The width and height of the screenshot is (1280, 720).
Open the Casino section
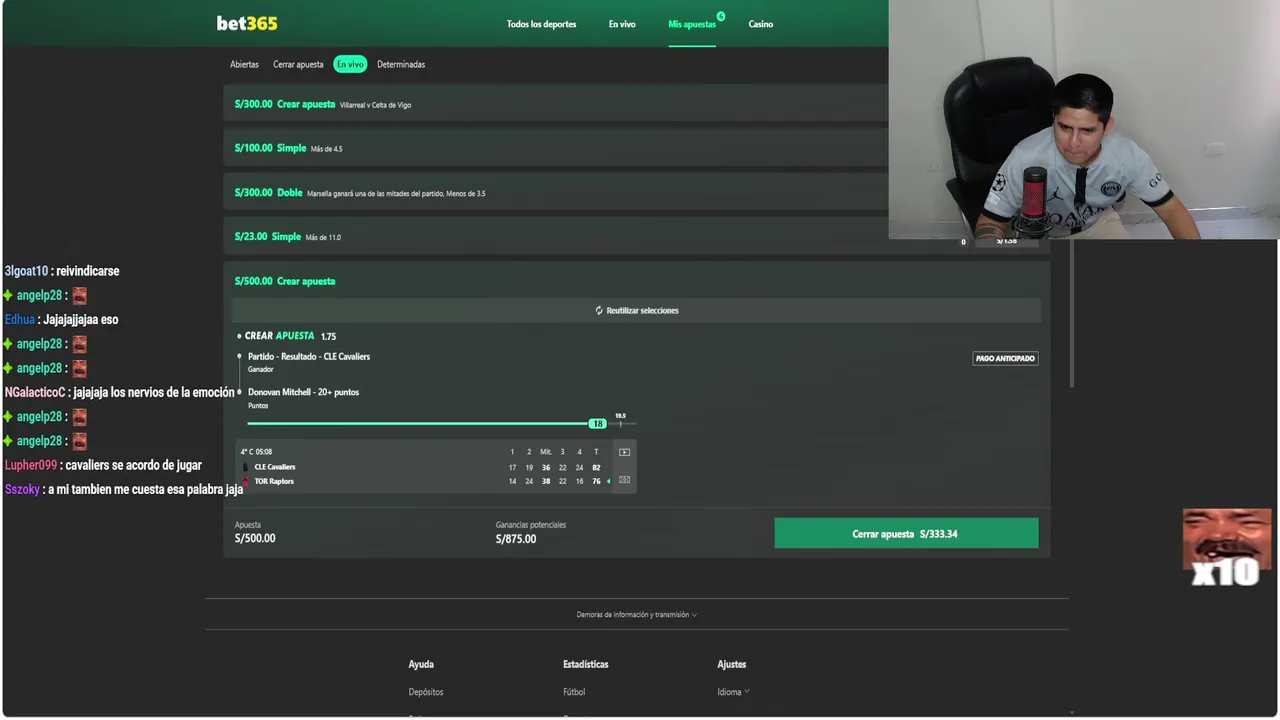pos(761,24)
